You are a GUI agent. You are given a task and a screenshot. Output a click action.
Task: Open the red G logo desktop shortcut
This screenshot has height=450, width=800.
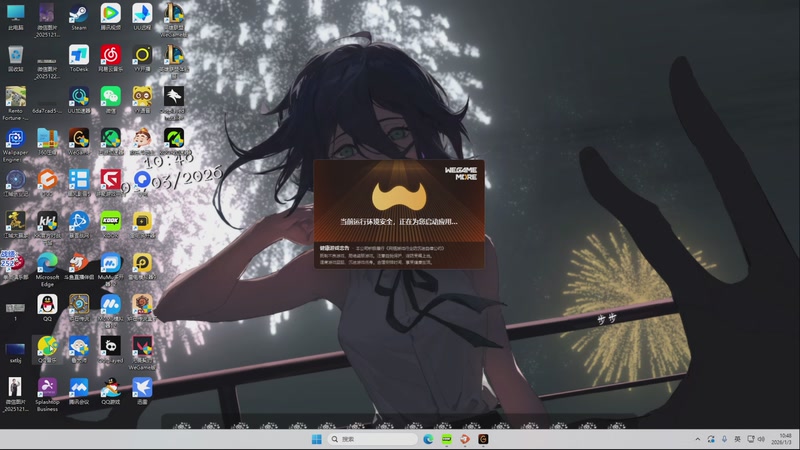(110, 183)
